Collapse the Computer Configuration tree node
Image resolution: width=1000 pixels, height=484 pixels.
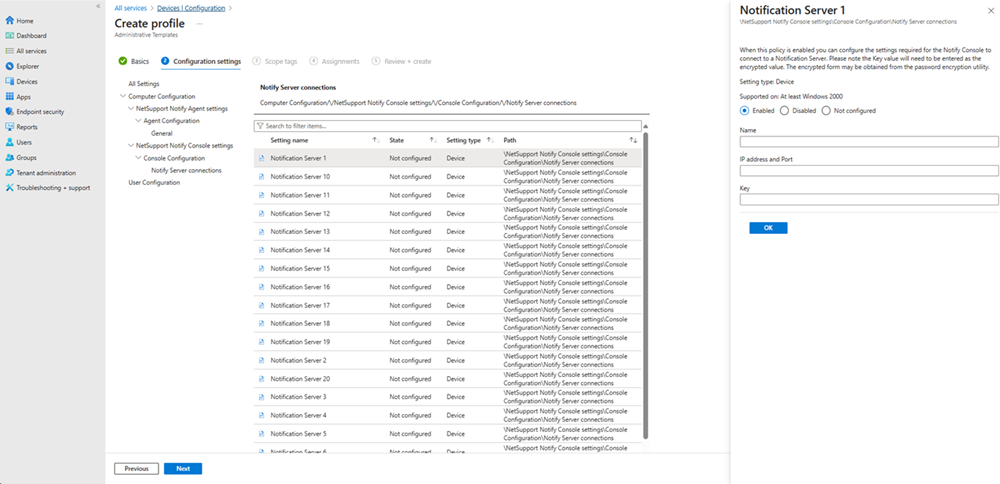[122, 96]
